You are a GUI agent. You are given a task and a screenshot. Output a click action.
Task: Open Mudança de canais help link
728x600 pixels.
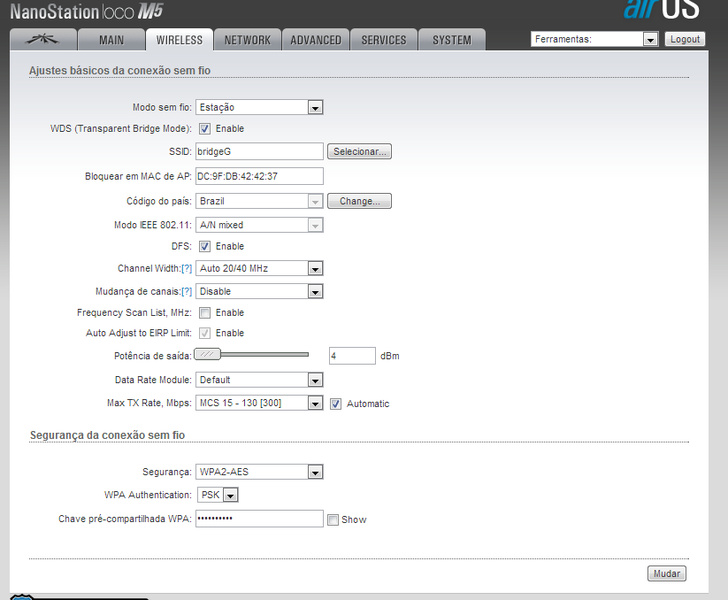187,292
